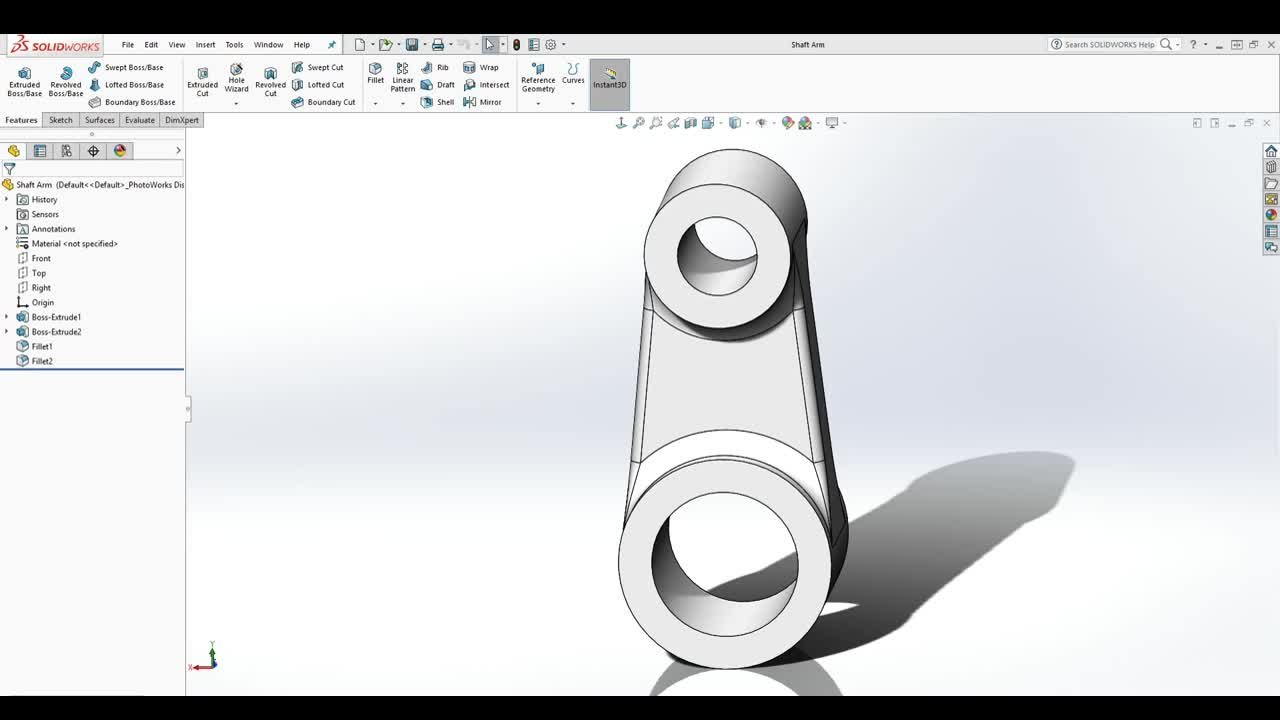Activate the Mirror tool
This screenshot has width=1280, height=720.
click(x=482, y=102)
